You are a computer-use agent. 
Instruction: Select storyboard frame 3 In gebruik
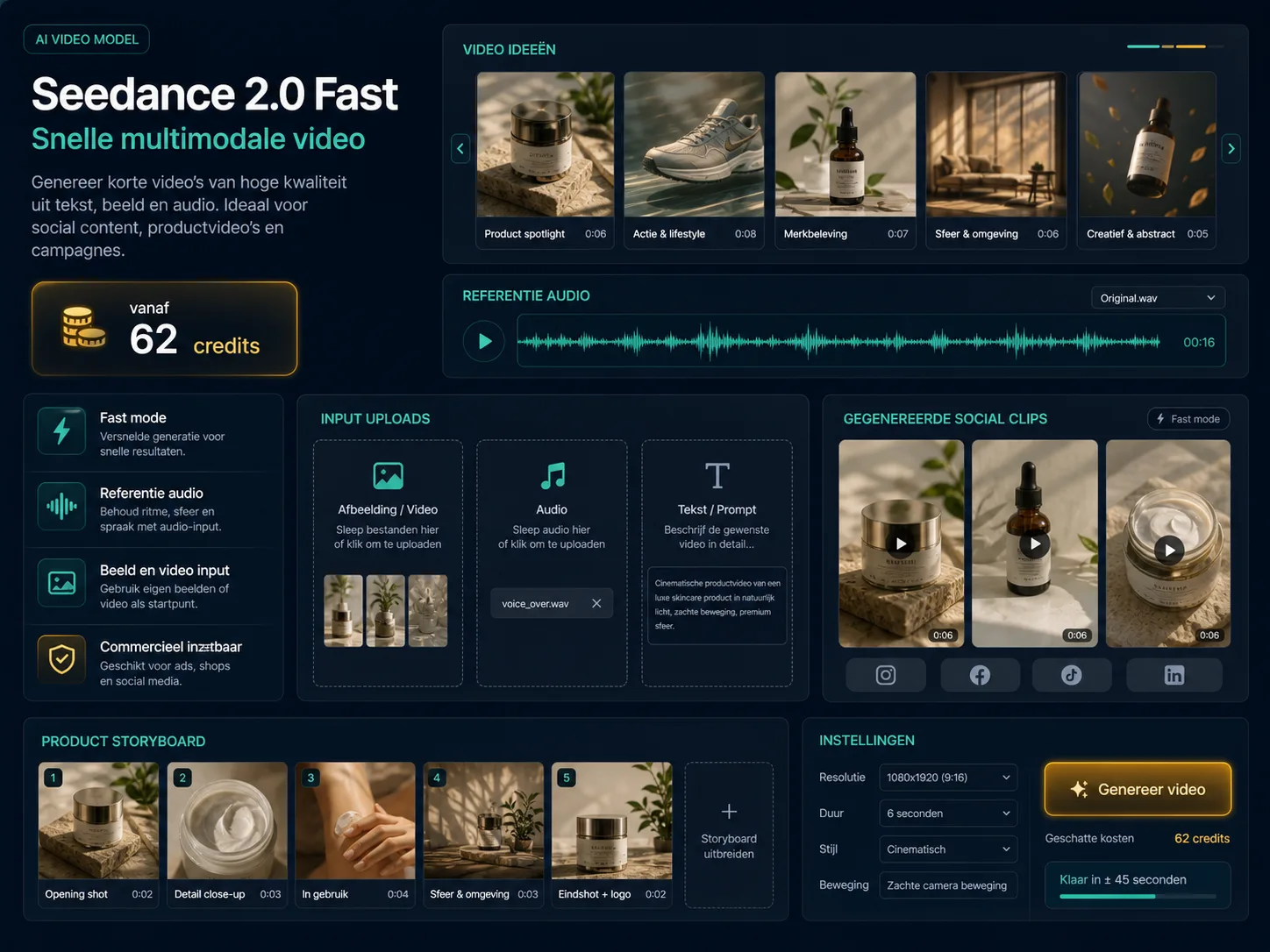tap(355, 835)
